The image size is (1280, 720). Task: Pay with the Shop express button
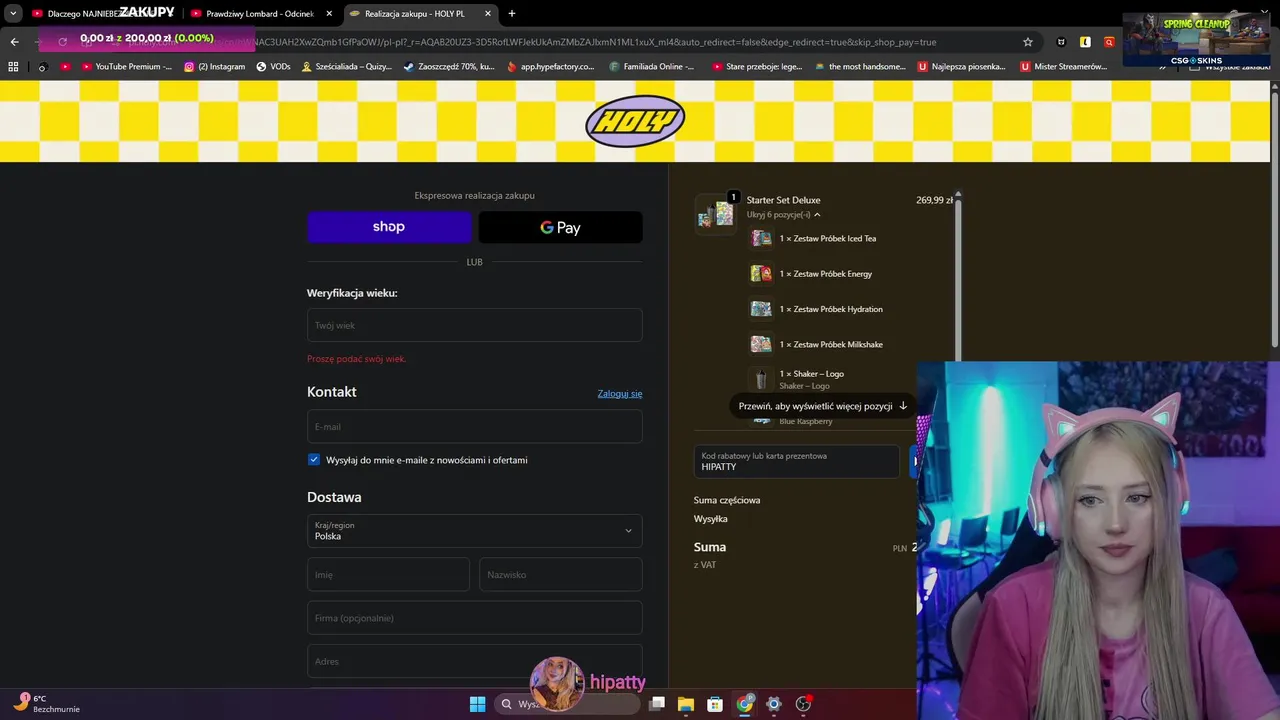click(389, 227)
